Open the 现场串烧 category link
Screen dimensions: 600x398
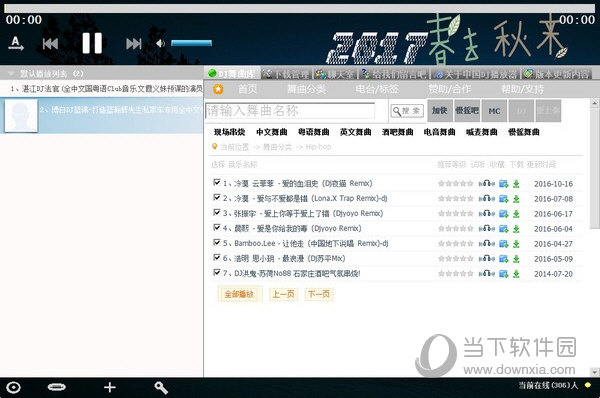pos(229,132)
